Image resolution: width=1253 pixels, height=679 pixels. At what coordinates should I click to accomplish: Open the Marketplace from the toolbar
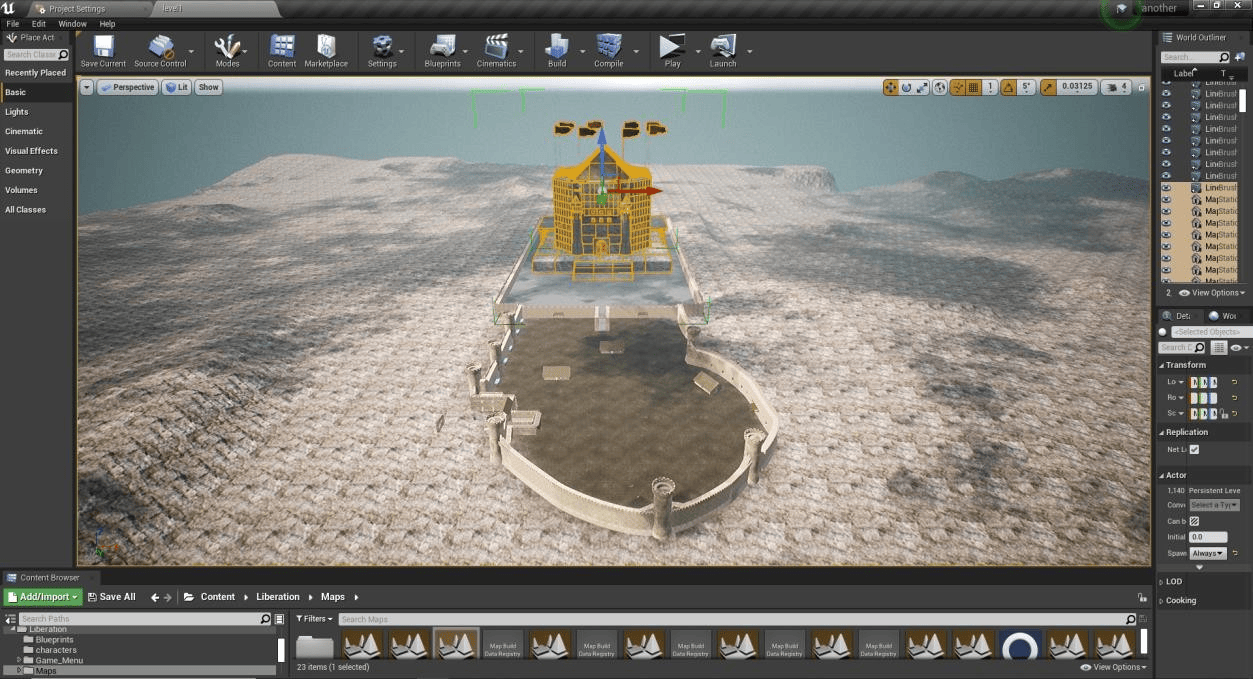click(x=326, y=50)
